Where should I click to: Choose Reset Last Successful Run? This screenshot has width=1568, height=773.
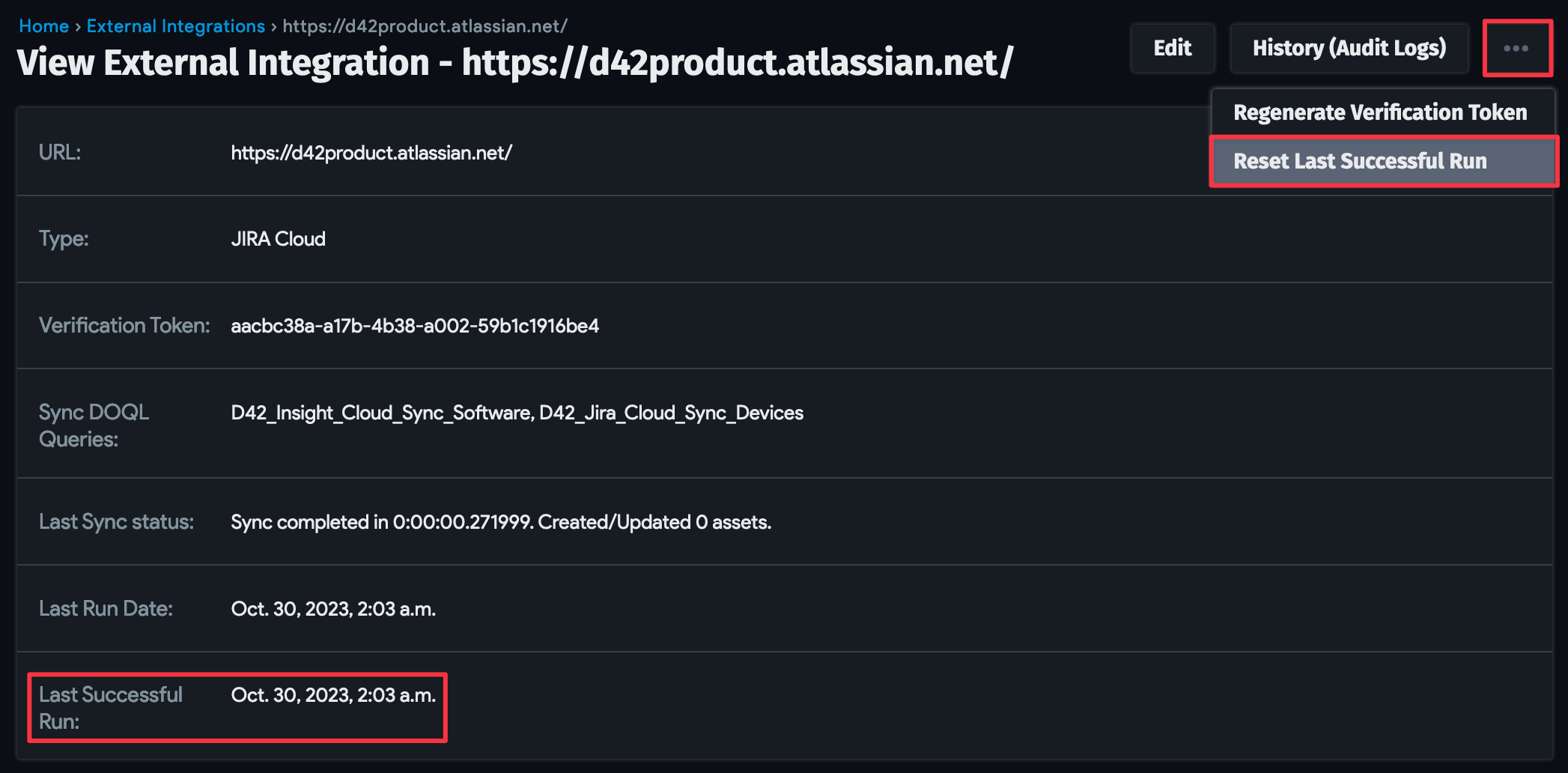click(x=1360, y=161)
